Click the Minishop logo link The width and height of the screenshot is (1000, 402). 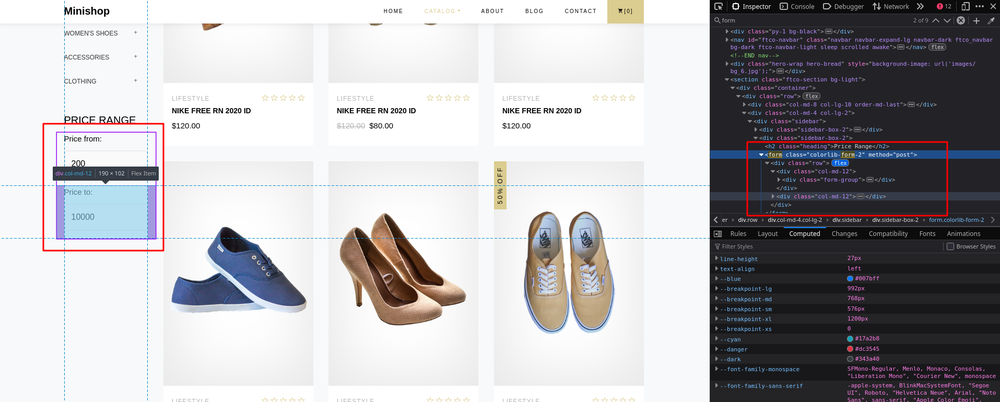[x=87, y=11]
